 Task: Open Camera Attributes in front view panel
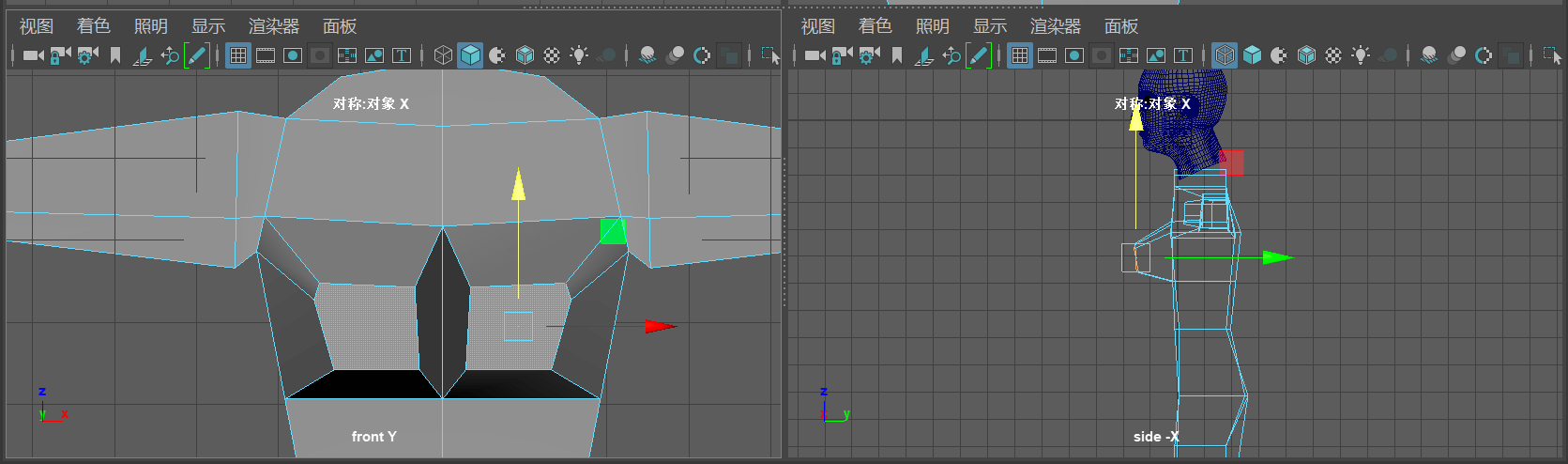pyautogui.click(x=88, y=55)
